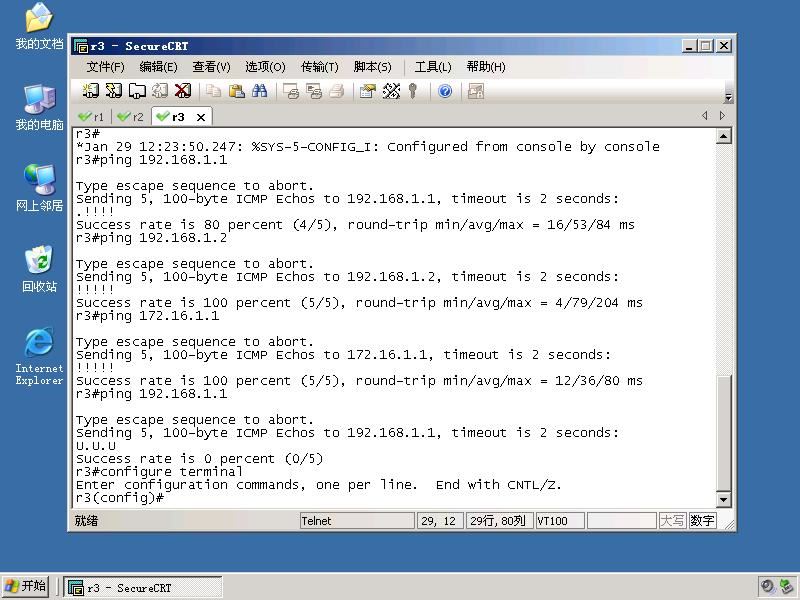
Task: Click the tab scroll right arrow
Action: 722,116
